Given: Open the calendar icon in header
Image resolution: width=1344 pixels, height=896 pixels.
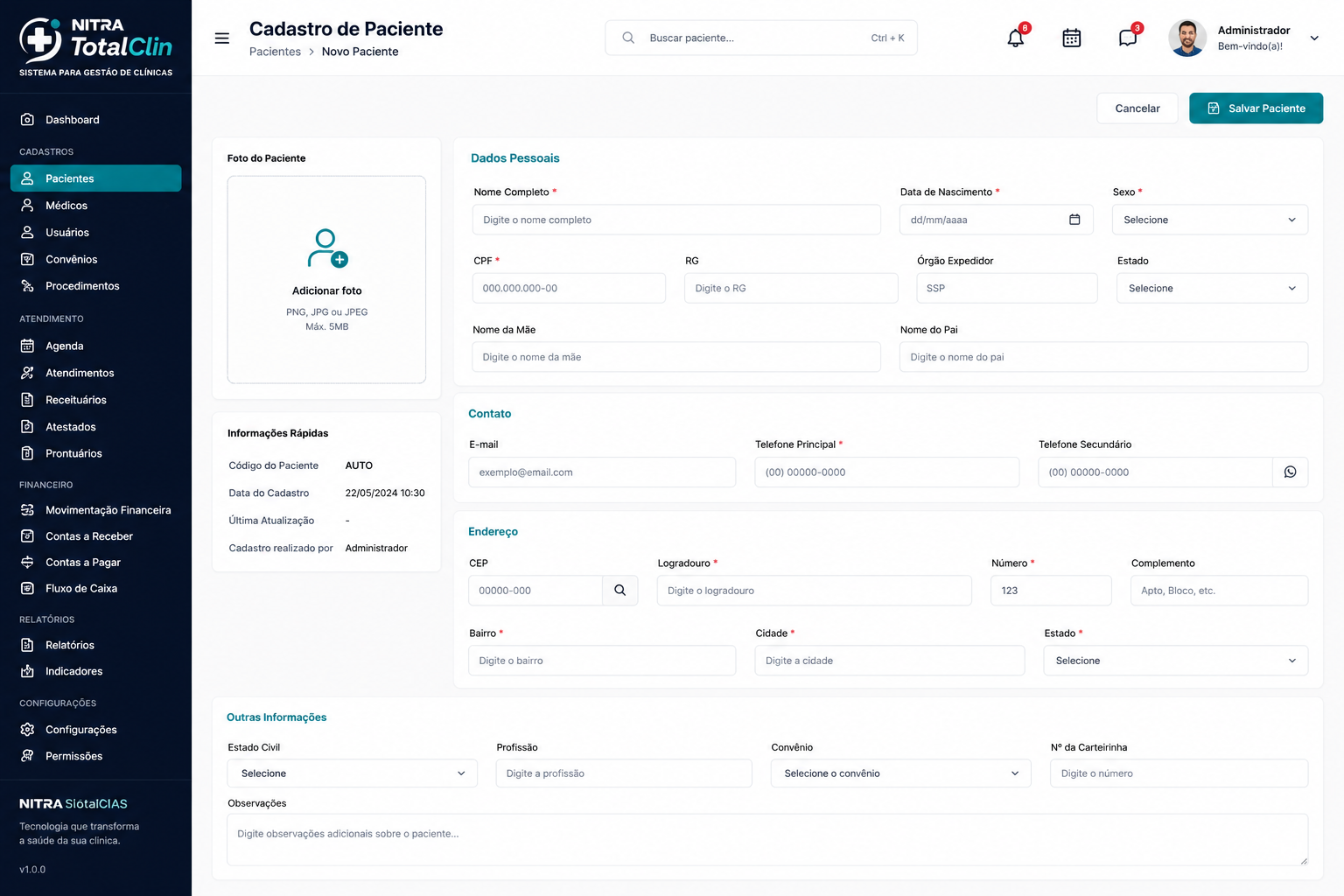Looking at the screenshot, I should coord(1071,38).
